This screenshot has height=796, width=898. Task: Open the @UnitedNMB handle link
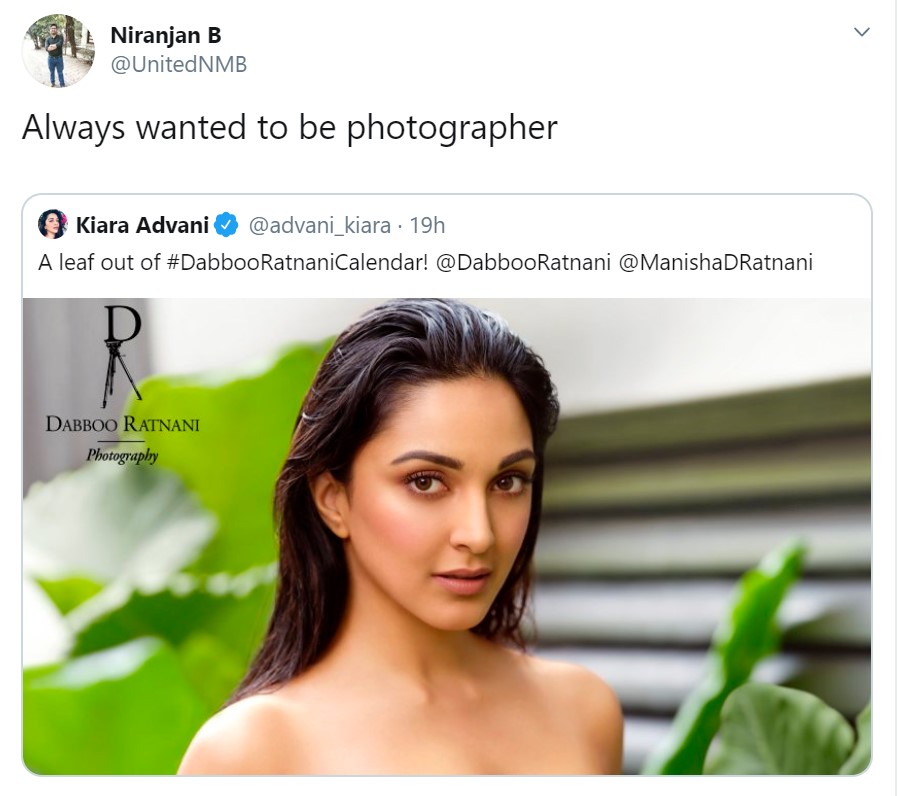click(178, 65)
